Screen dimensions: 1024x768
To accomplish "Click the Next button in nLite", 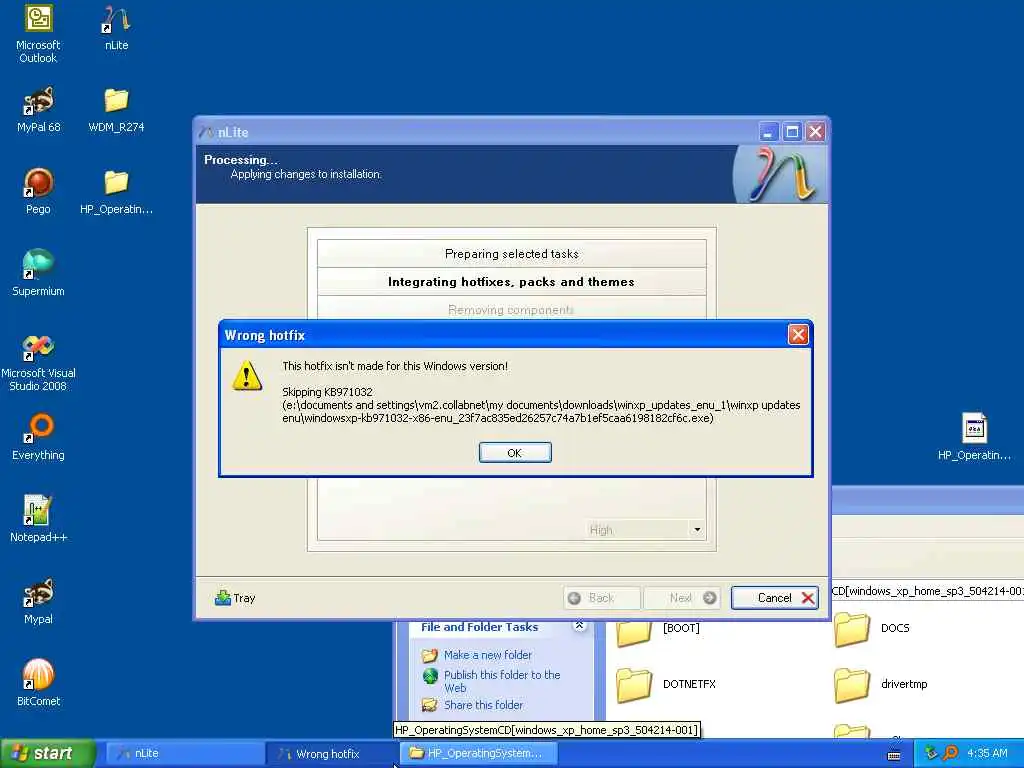I will click(682, 598).
